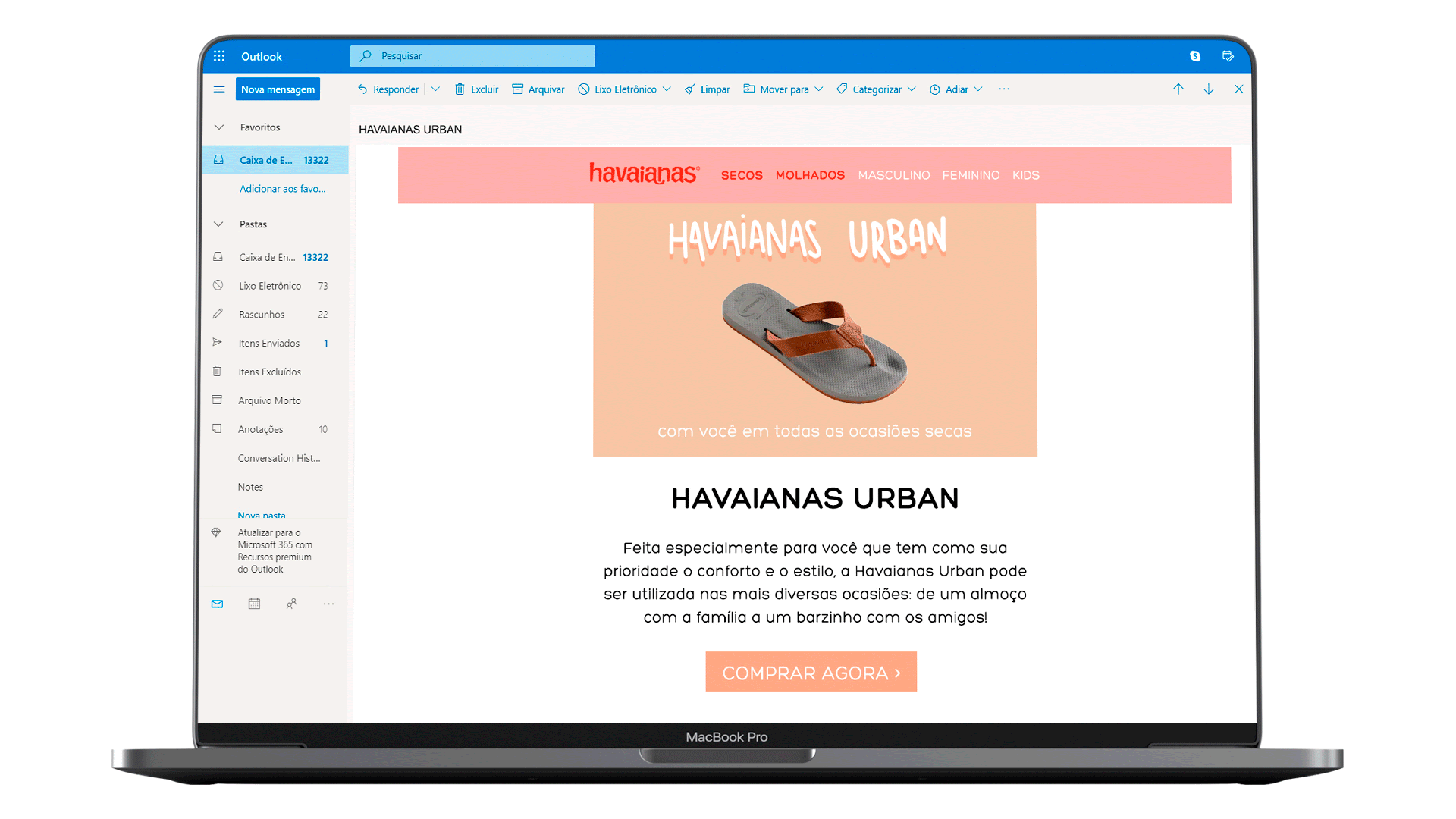Click SECOS in Havaianas email menu
Screen dimensions: 1456x819
(742, 175)
